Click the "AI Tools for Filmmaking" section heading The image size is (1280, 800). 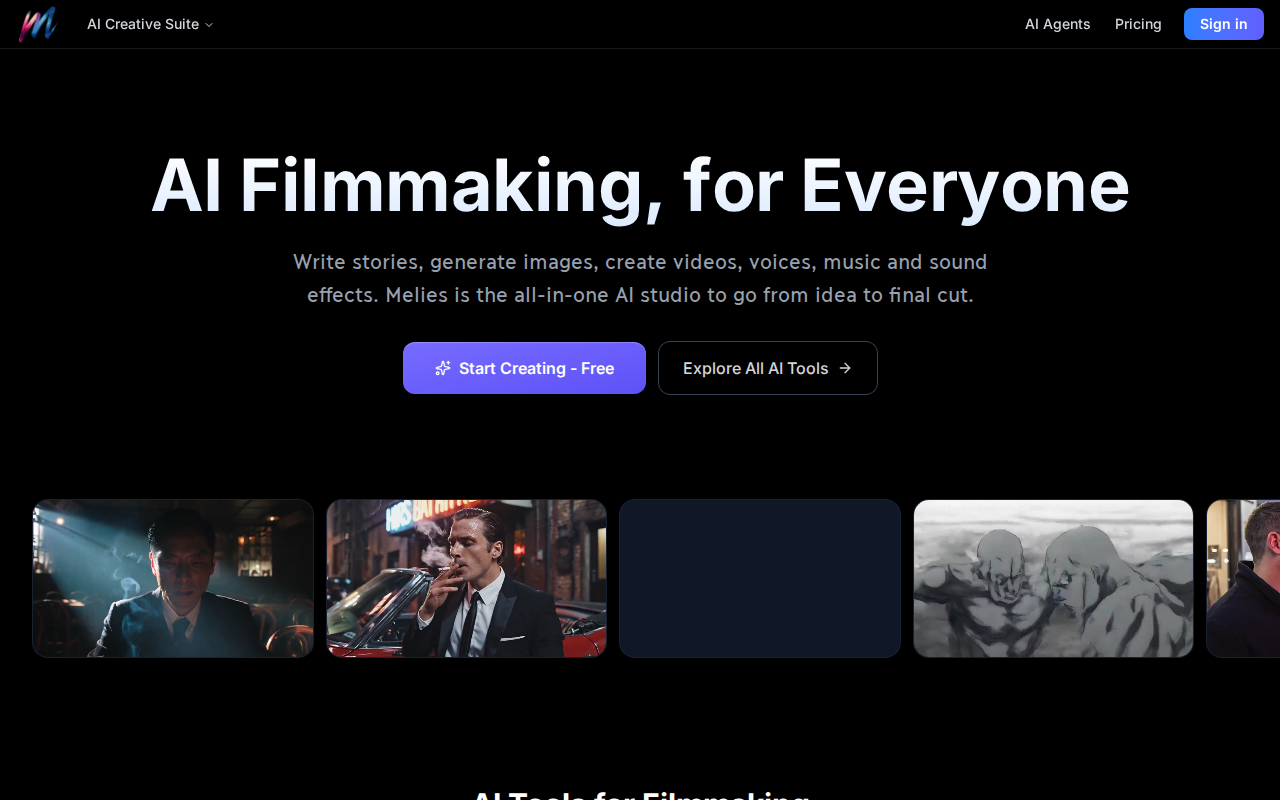(640, 794)
